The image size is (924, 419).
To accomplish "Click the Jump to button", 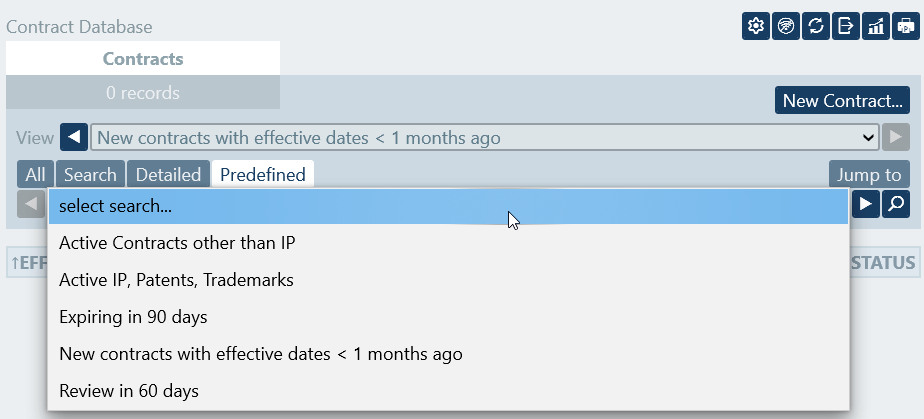I will [x=869, y=175].
